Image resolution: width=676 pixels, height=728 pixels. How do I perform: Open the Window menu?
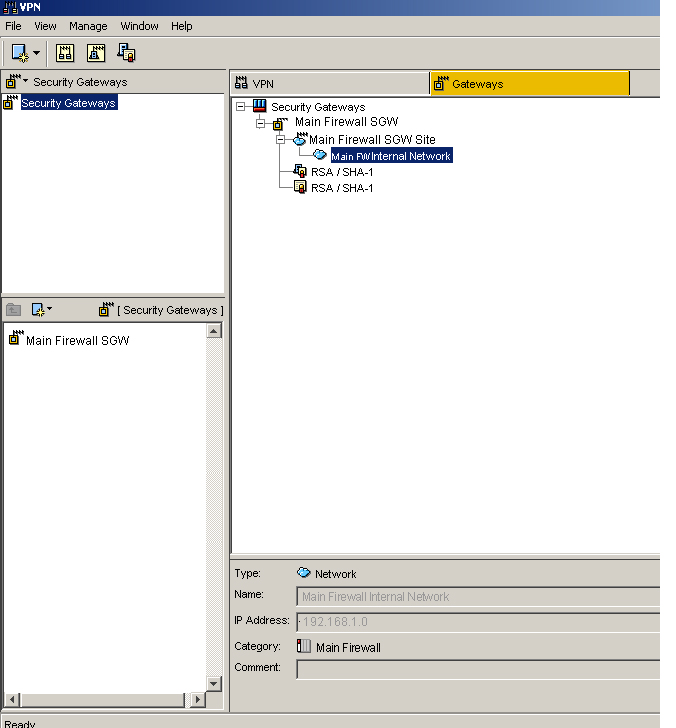[139, 26]
